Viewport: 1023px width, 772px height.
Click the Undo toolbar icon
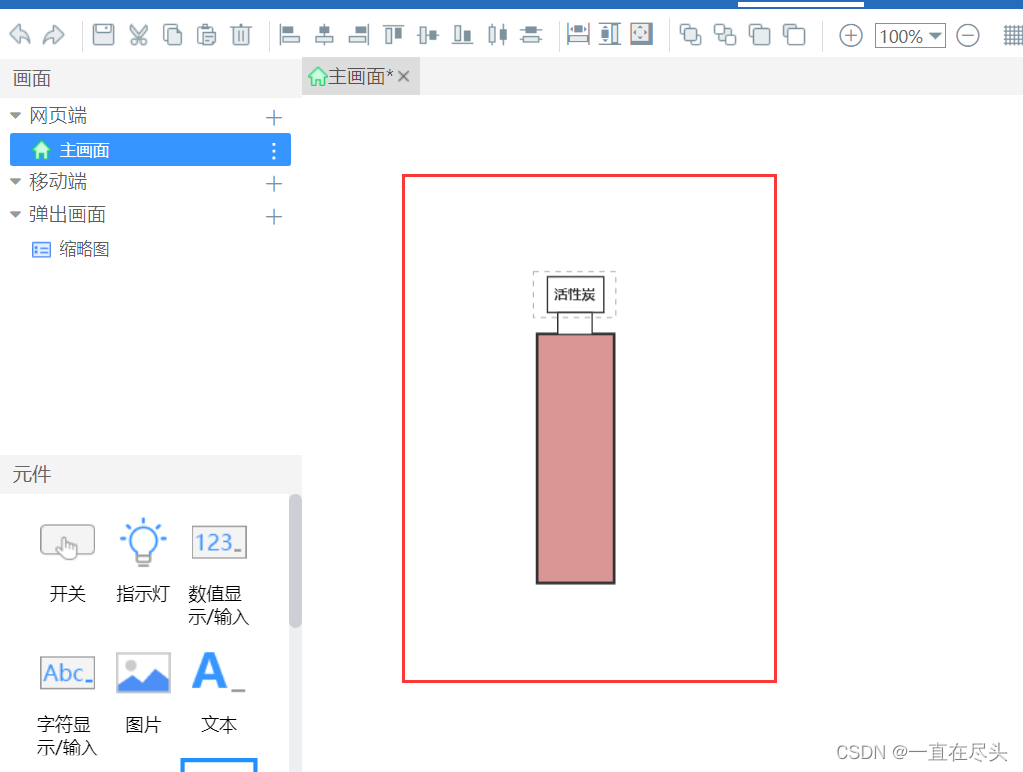click(x=20, y=34)
